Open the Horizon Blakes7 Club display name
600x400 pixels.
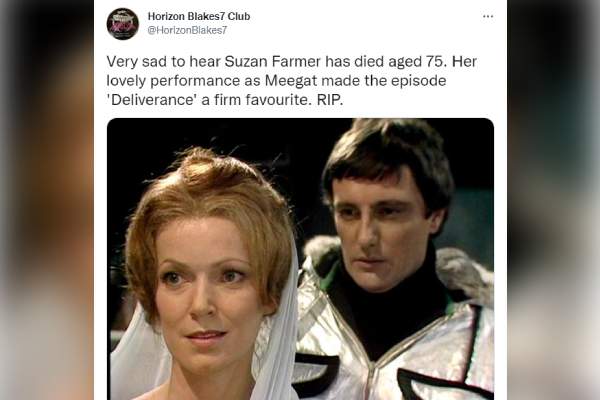point(199,16)
